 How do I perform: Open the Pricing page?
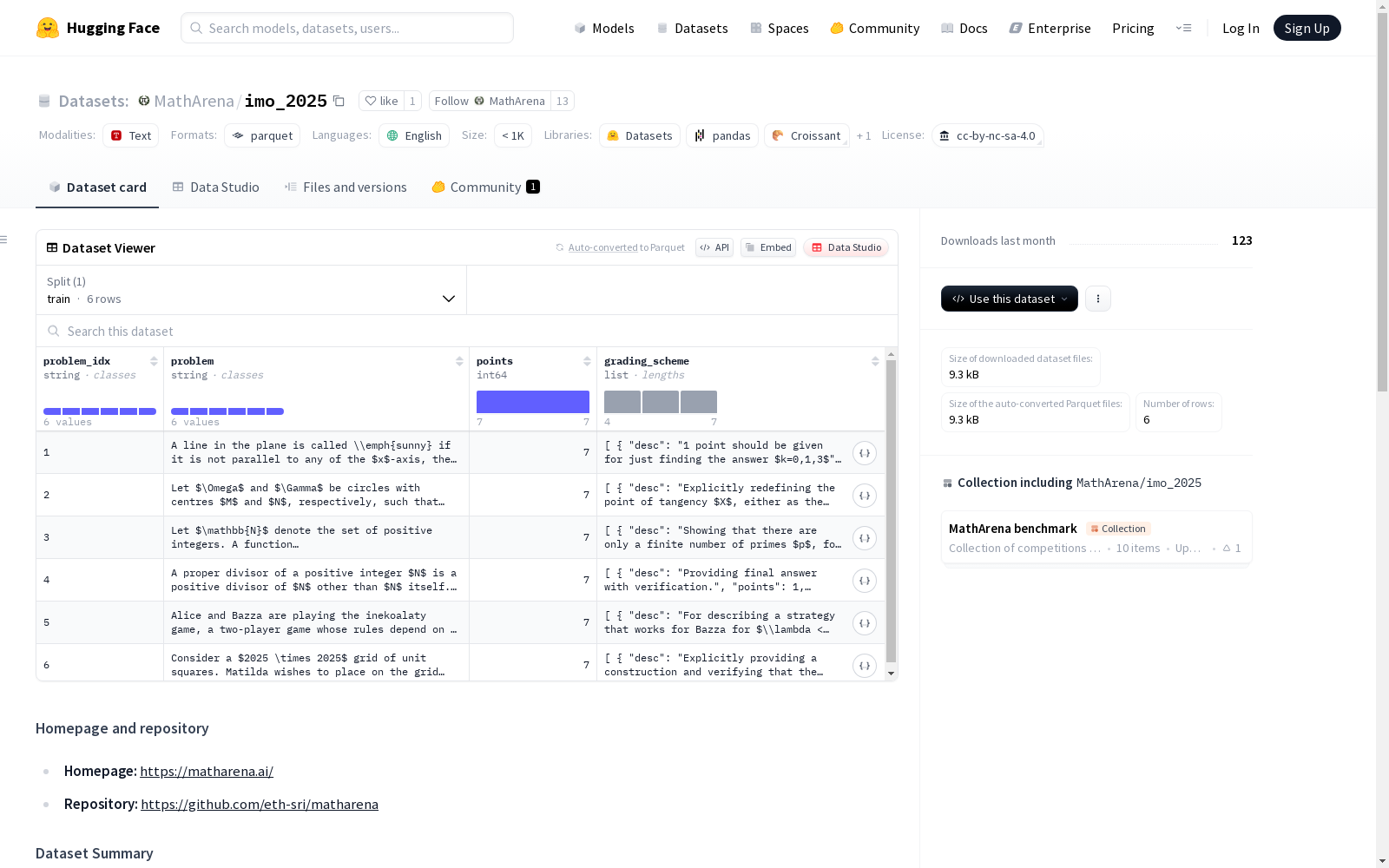pos(1133,28)
